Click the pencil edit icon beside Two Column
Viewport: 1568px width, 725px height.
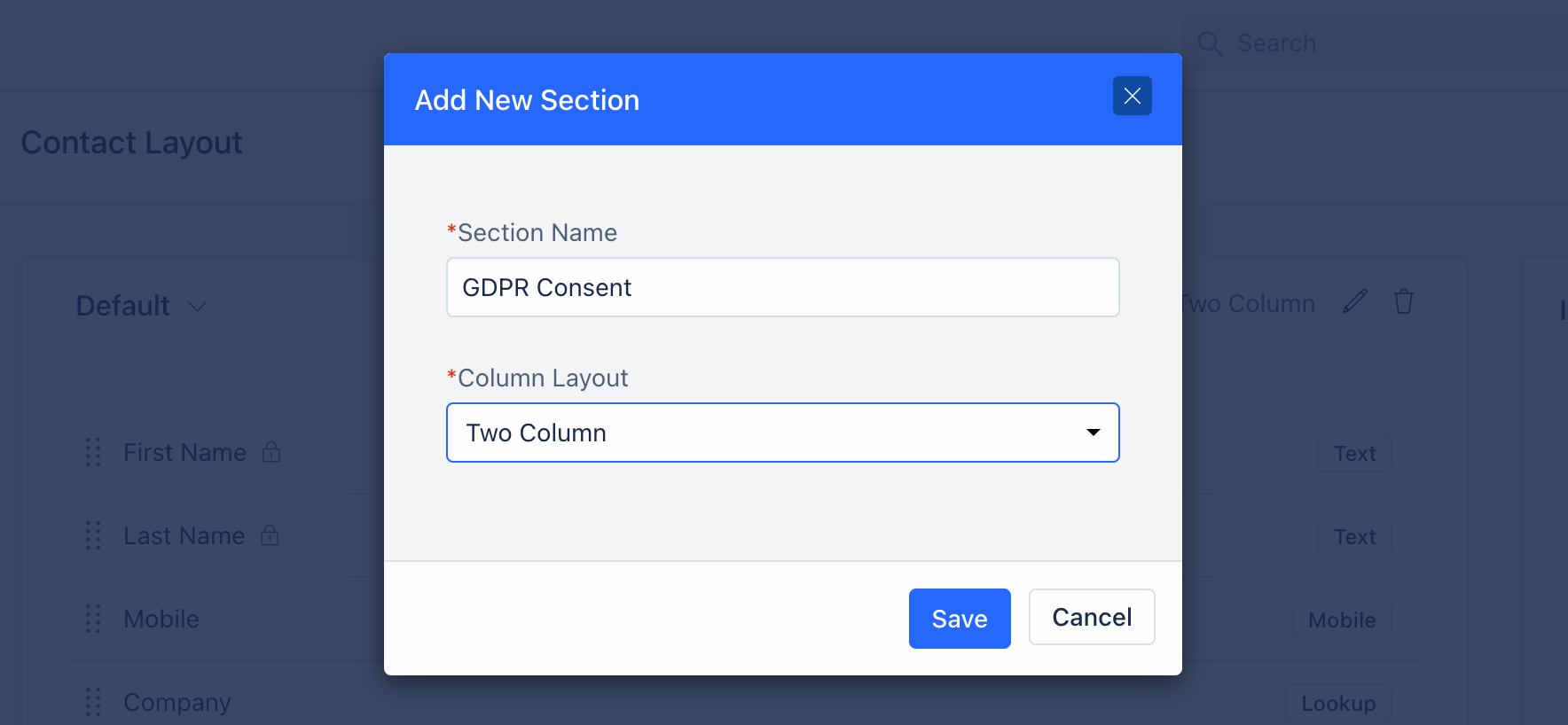[x=1354, y=302]
